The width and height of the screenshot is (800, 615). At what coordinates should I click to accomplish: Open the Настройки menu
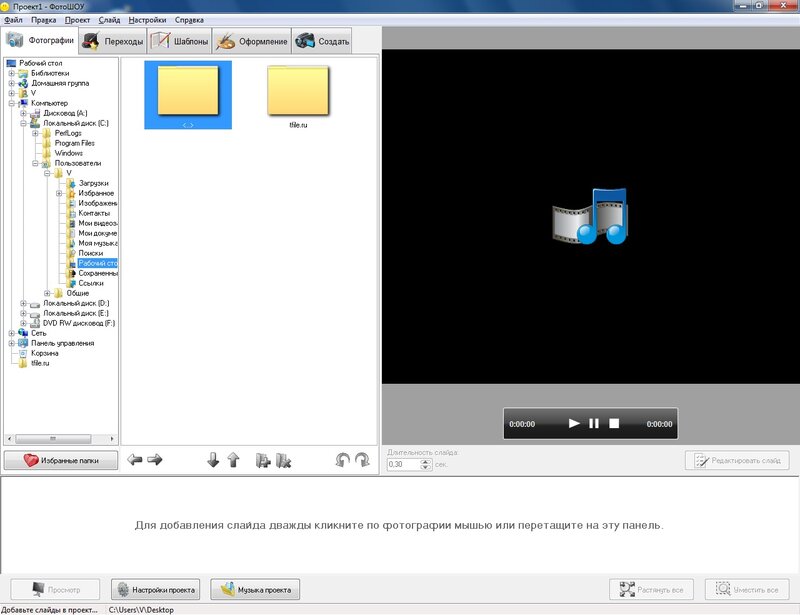coord(147,20)
